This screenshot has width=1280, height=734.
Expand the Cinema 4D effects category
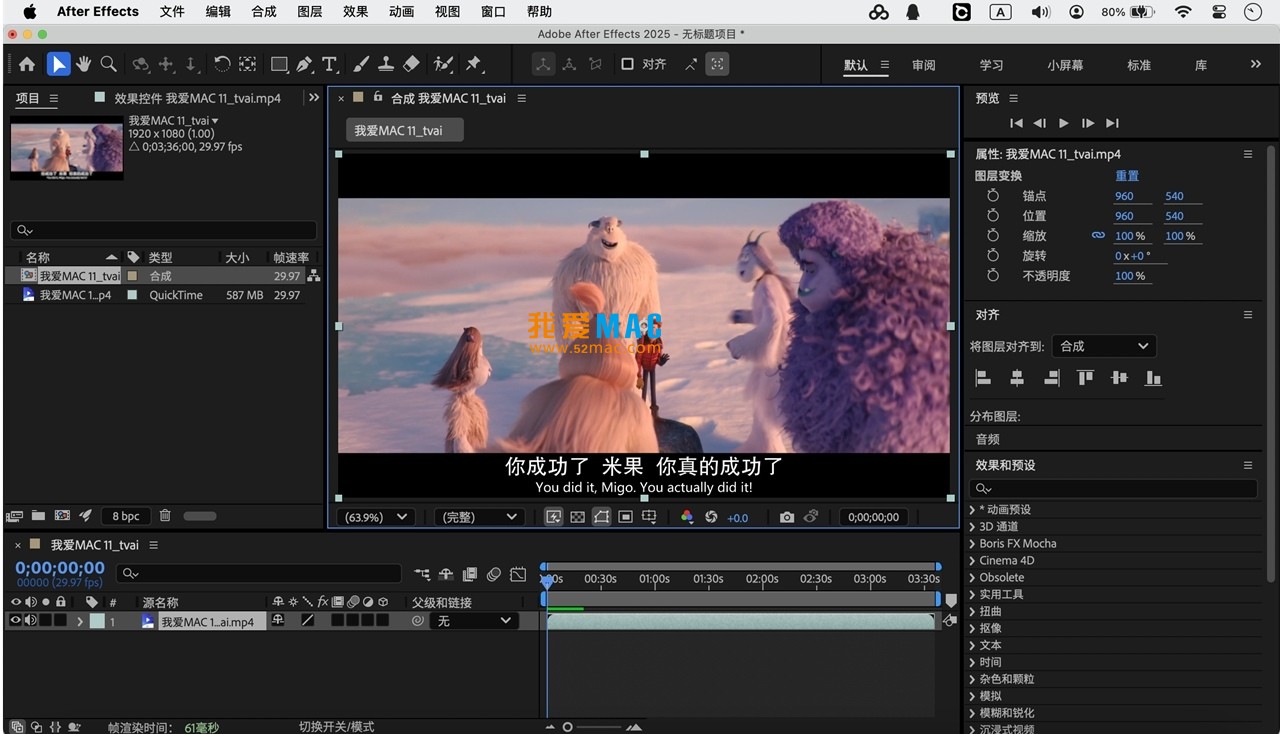(972, 560)
